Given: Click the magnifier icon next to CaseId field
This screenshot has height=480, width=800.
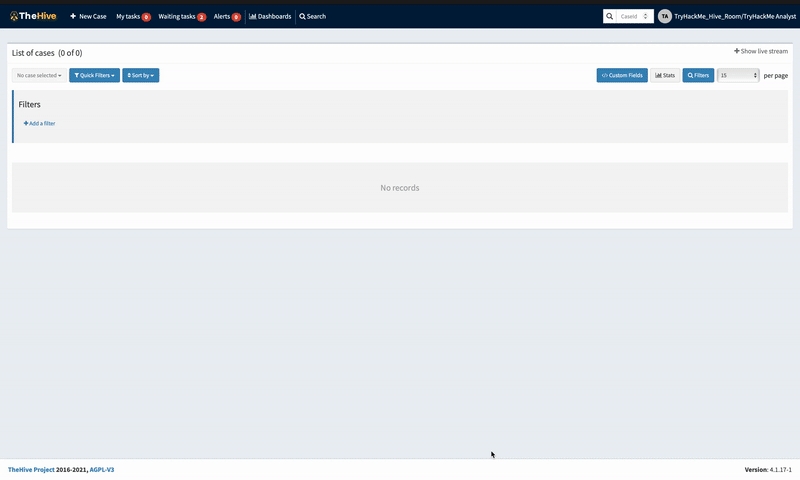Looking at the screenshot, I should tap(610, 16).
